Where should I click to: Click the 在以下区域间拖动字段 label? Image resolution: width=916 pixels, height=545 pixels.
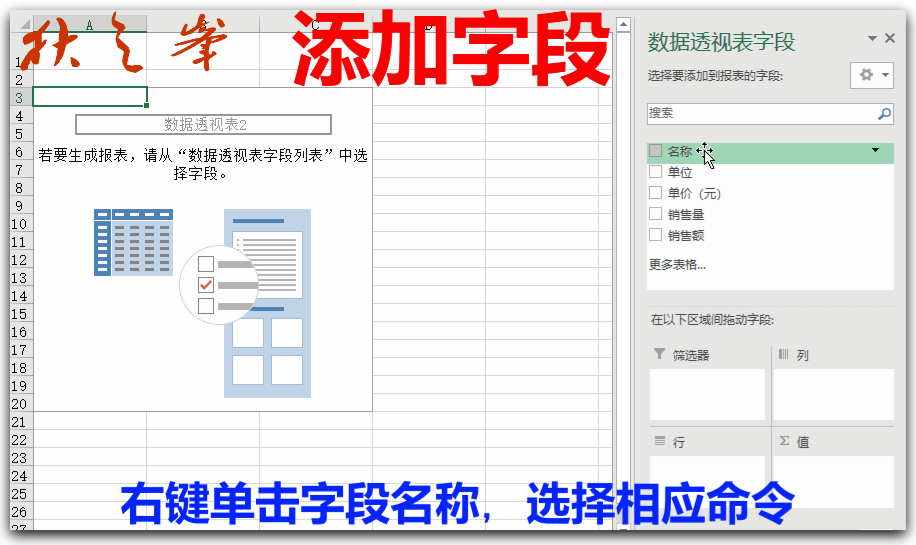coord(712,320)
